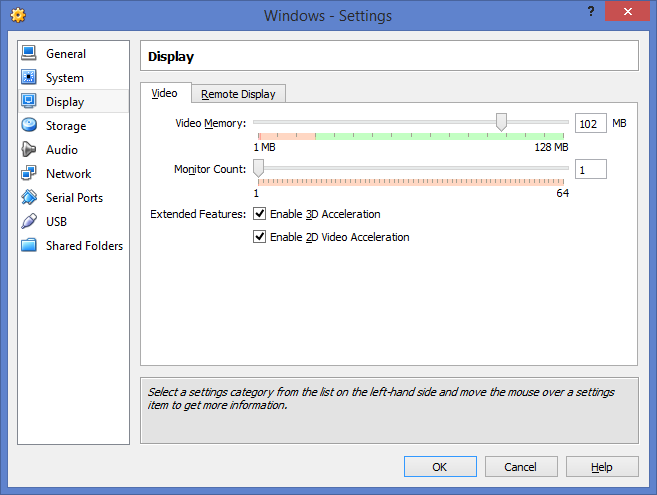Close the Windows Settings dialog
The width and height of the screenshot is (657, 495).
point(627,11)
